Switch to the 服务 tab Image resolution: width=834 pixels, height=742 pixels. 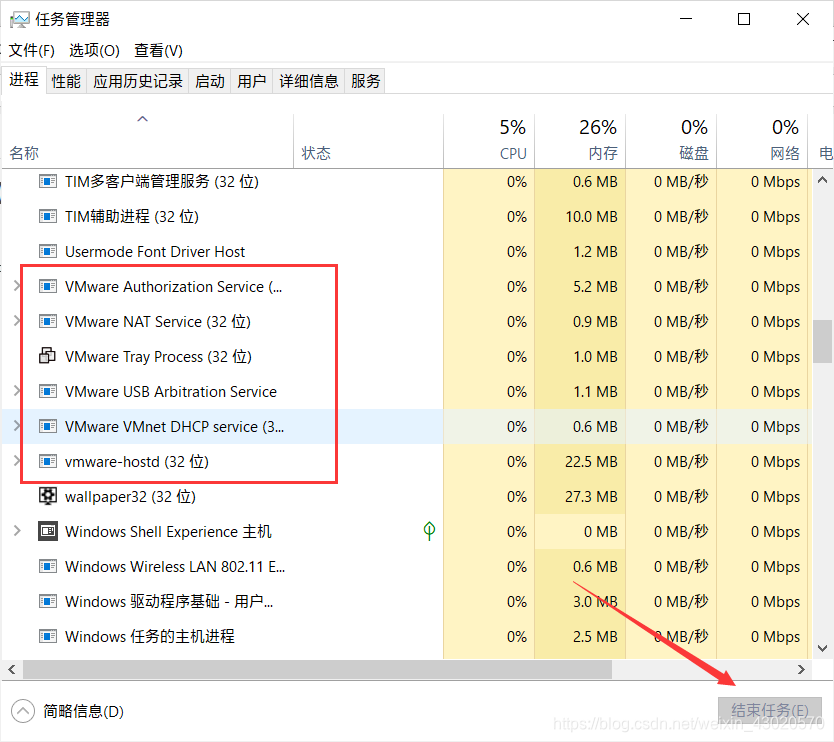[365, 81]
